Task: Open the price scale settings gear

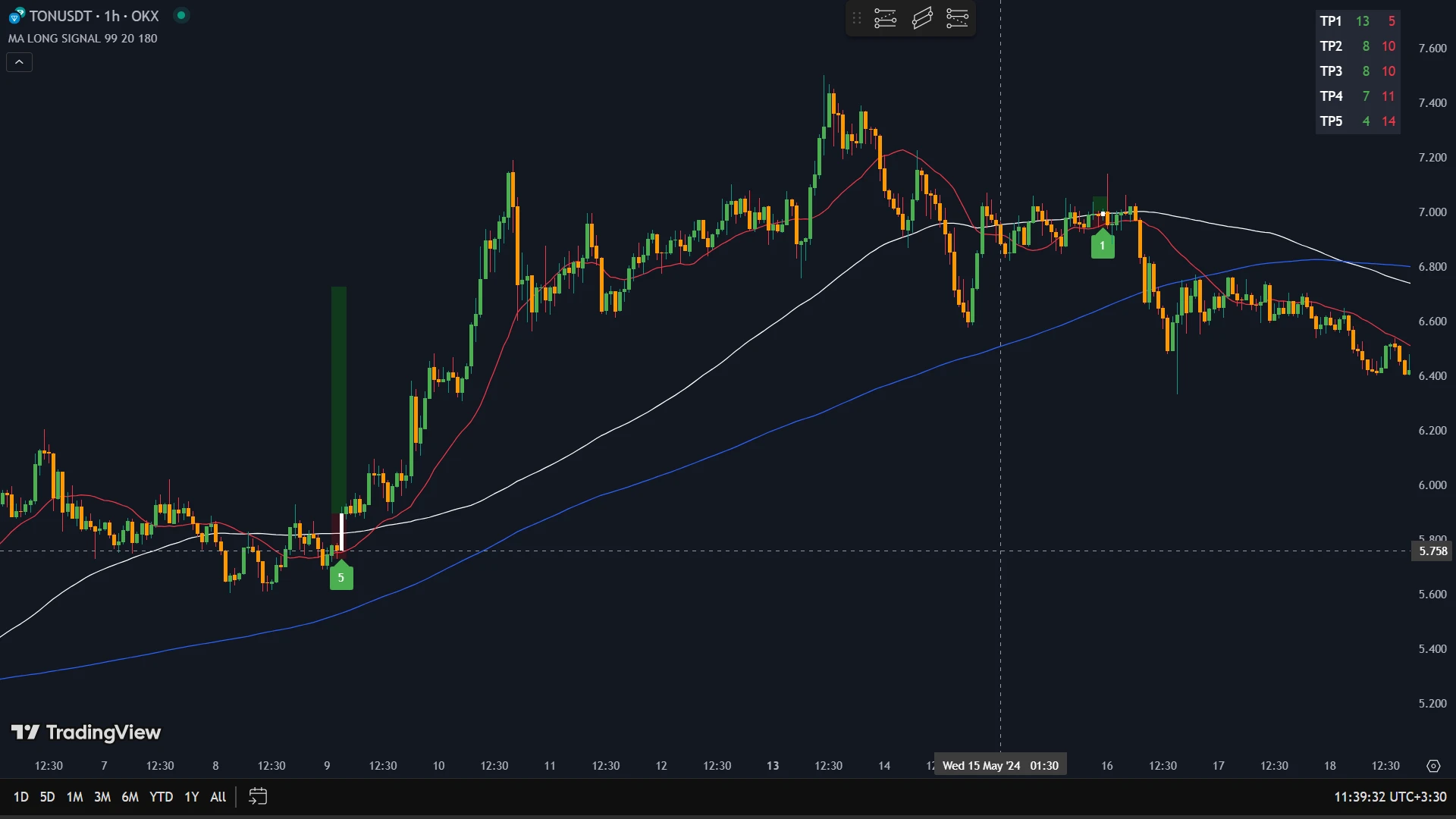Action: (x=1433, y=766)
